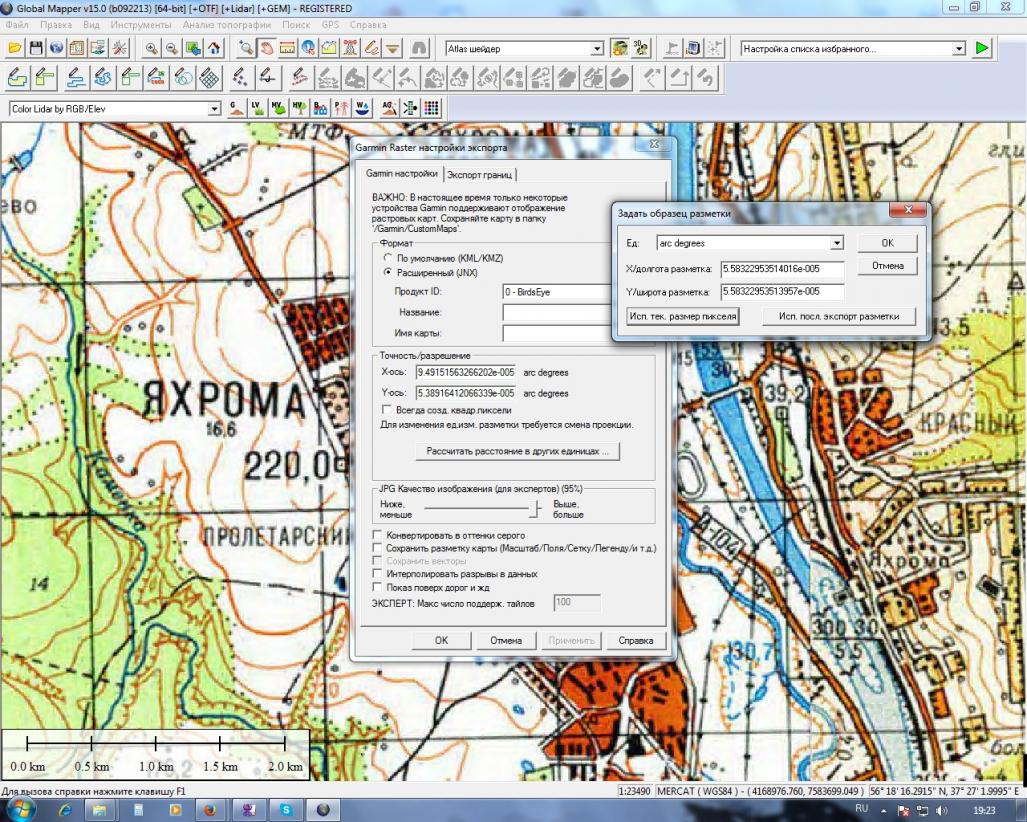Toggle Интерполировать разрывы в данных checkbox
The height and width of the screenshot is (822, 1027).
coord(377,574)
